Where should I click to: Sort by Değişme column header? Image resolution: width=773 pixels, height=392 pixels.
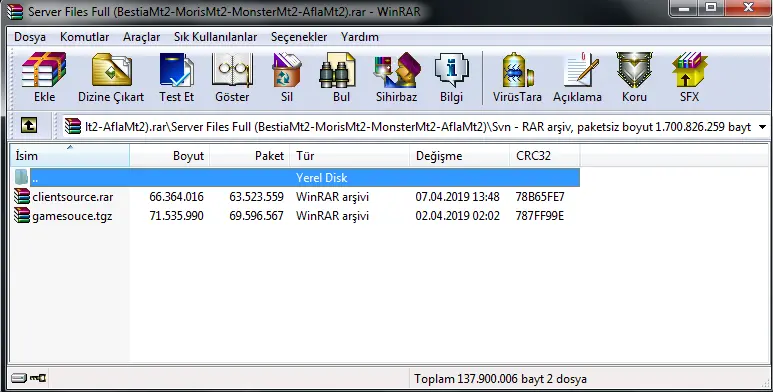click(459, 156)
